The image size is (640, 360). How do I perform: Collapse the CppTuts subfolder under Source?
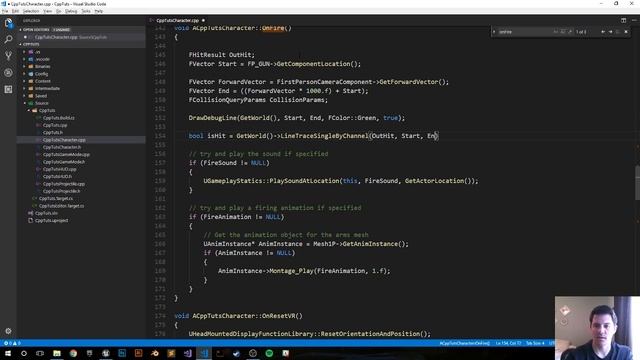(x=47, y=111)
